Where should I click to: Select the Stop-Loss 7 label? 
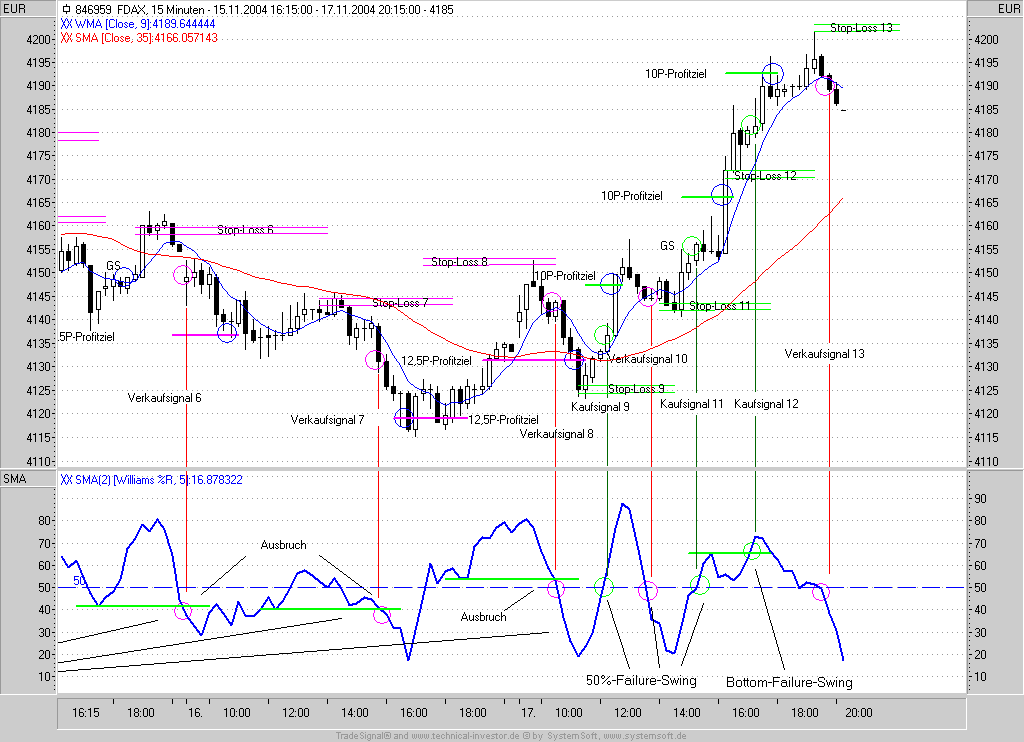(400, 303)
